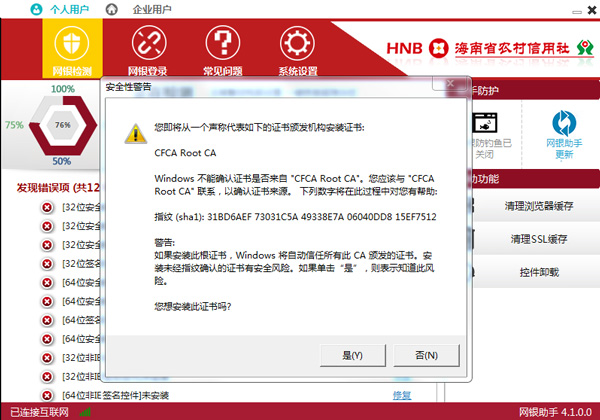This screenshot has height=420, width=600.
Task: Open the 常见问题 question mark tab
Action: [x=223, y=49]
